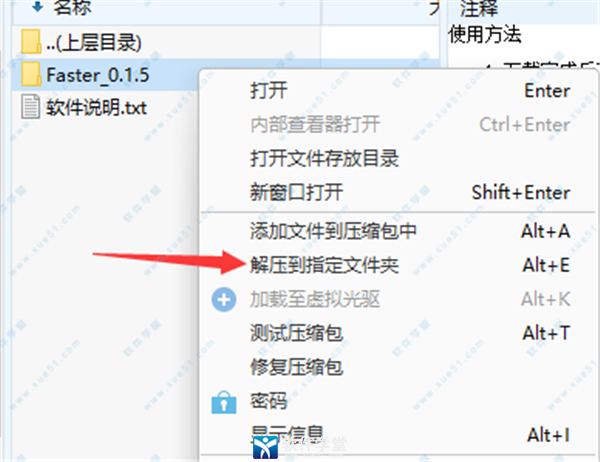Click the blue plus virtual drive icon
The height and width of the screenshot is (462, 600).
224,299
